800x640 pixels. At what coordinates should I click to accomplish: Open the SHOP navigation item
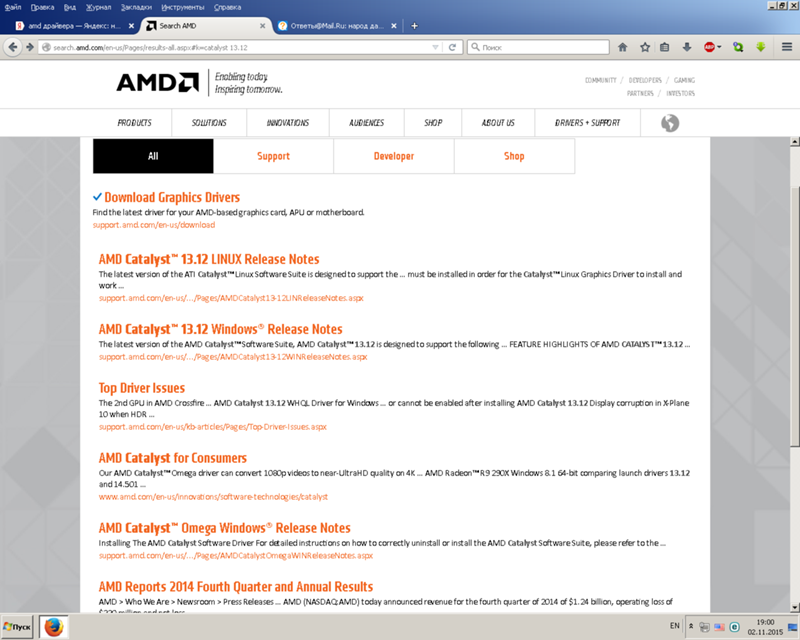click(x=433, y=123)
